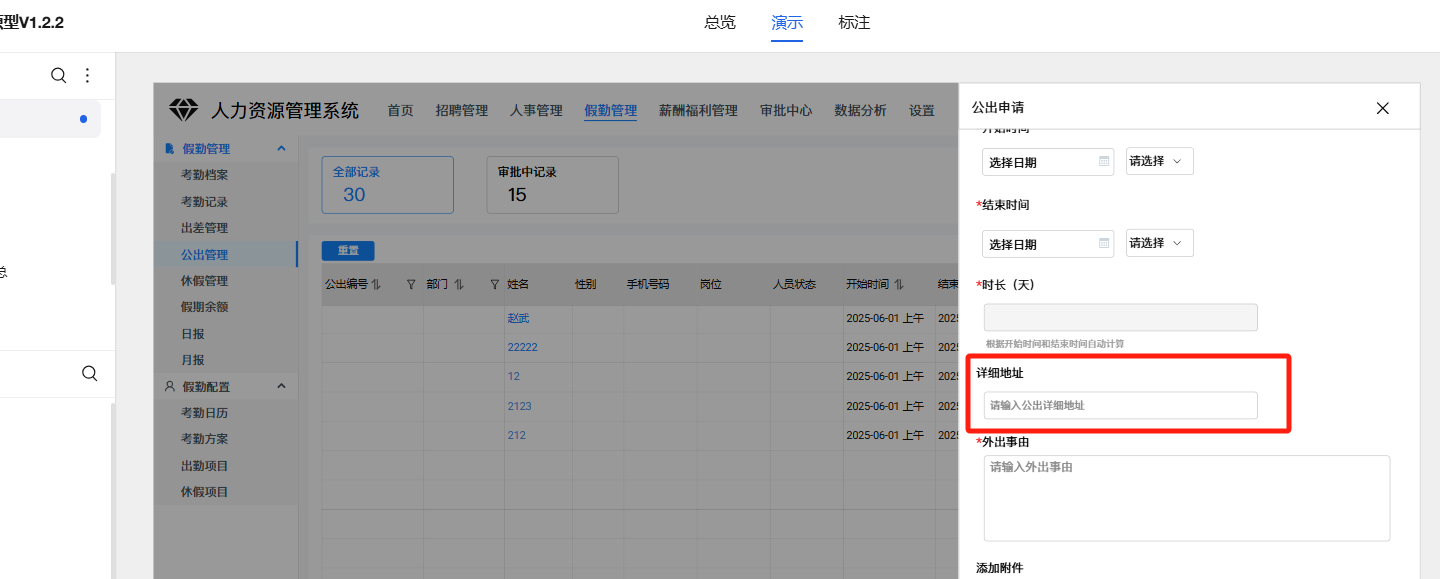The image size is (1440, 579).
Task: Click the 详细地址 input field
Action: 1120,405
